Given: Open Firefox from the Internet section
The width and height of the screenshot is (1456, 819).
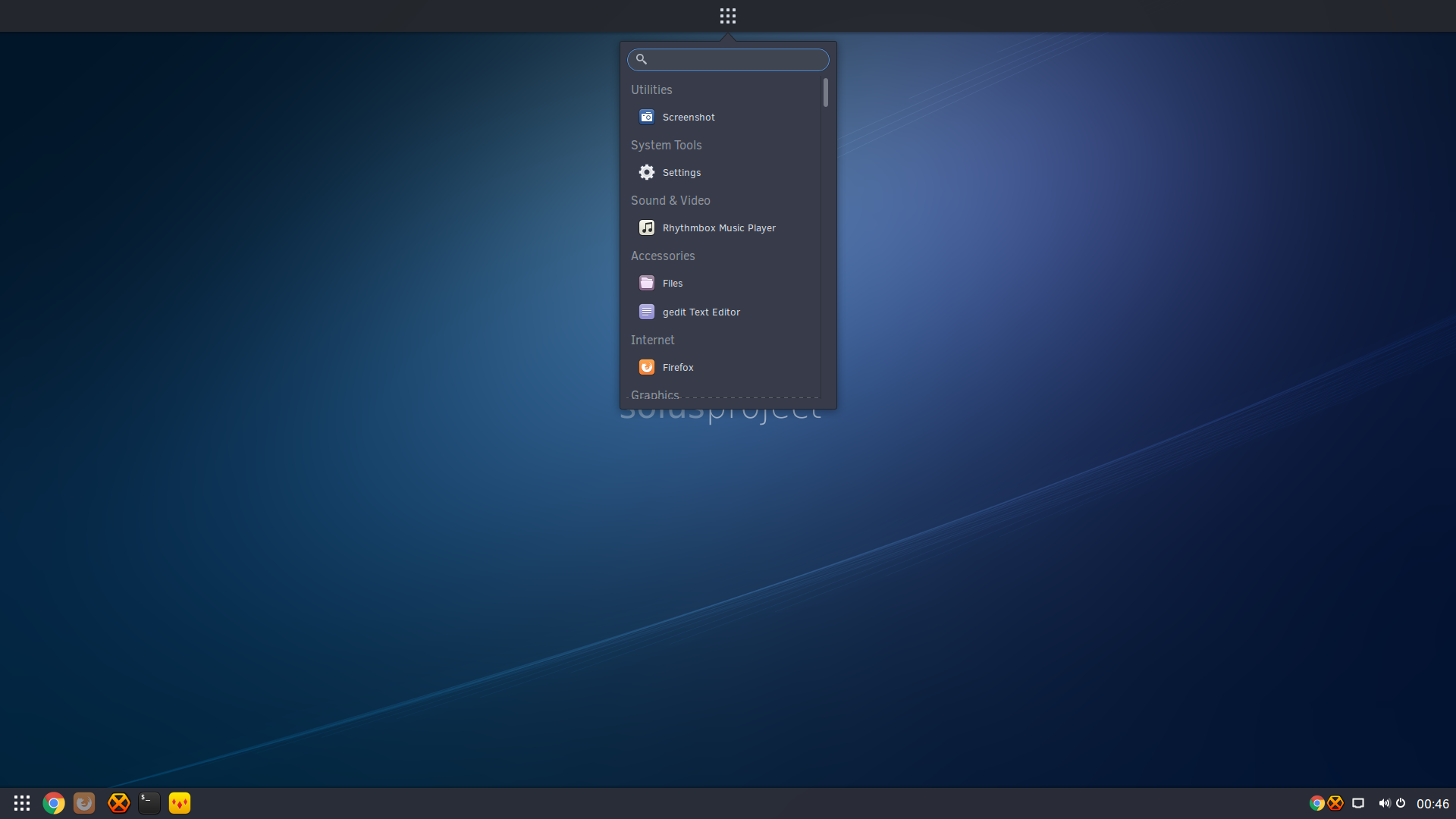Looking at the screenshot, I should point(724,367).
